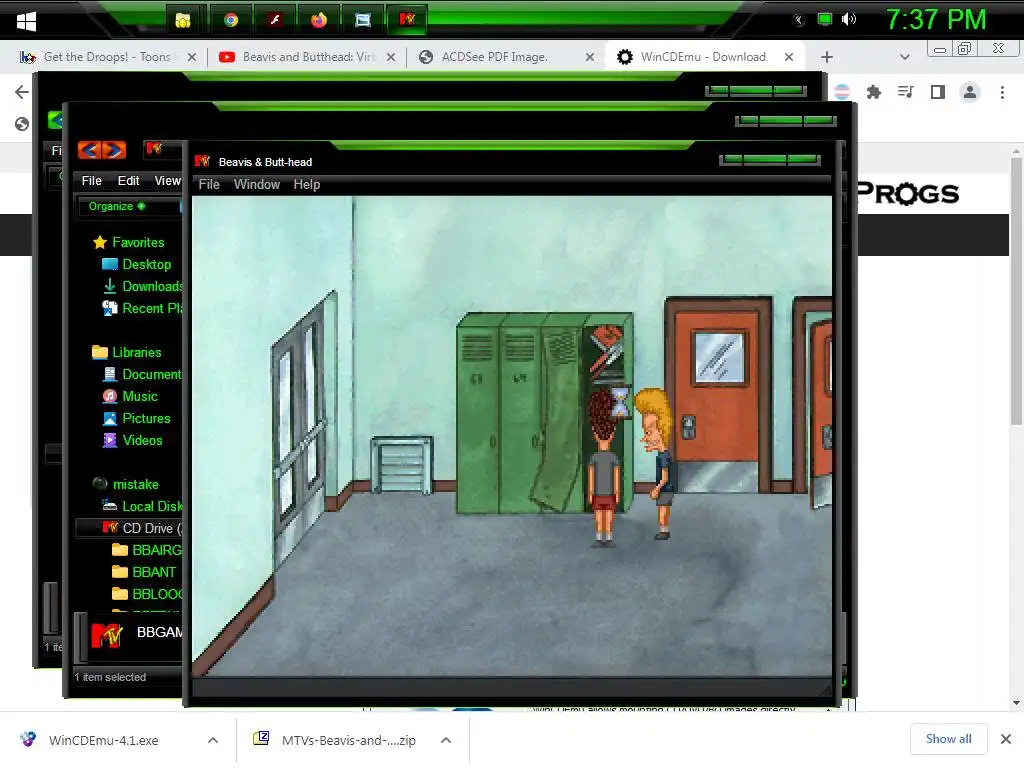Open the Chrome tab search chevron

coord(904,57)
